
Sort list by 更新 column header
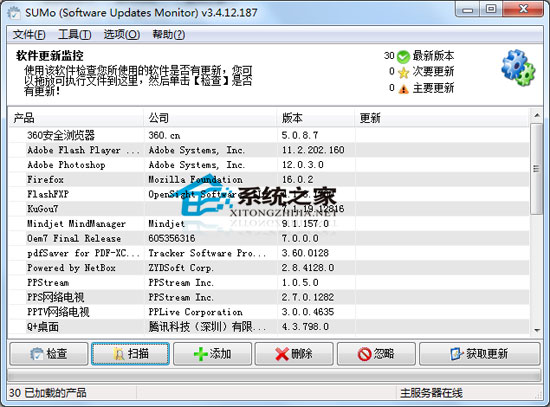tap(442, 118)
